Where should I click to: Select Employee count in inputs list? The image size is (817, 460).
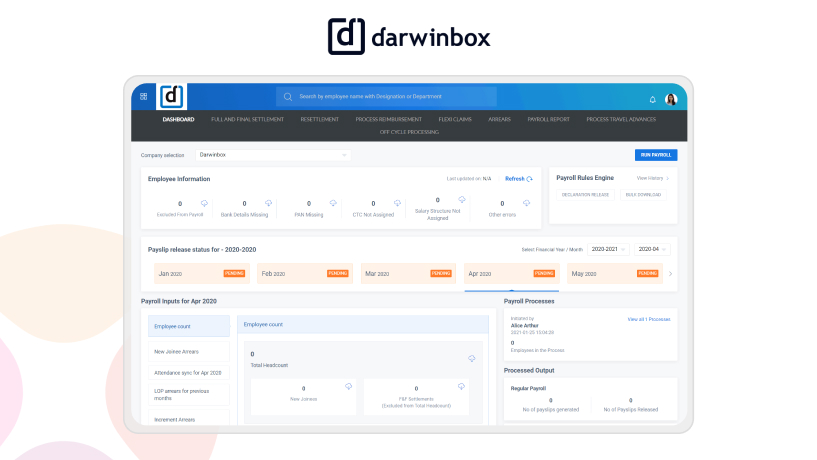click(x=189, y=326)
